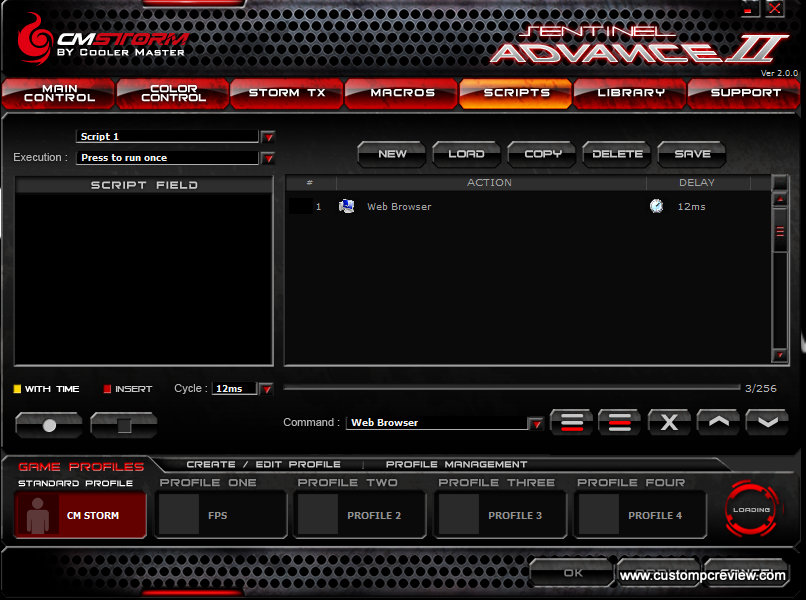Screen dimensions: 806x600
Task: Click the Script Field header label
Action: (x=144, y=185)
